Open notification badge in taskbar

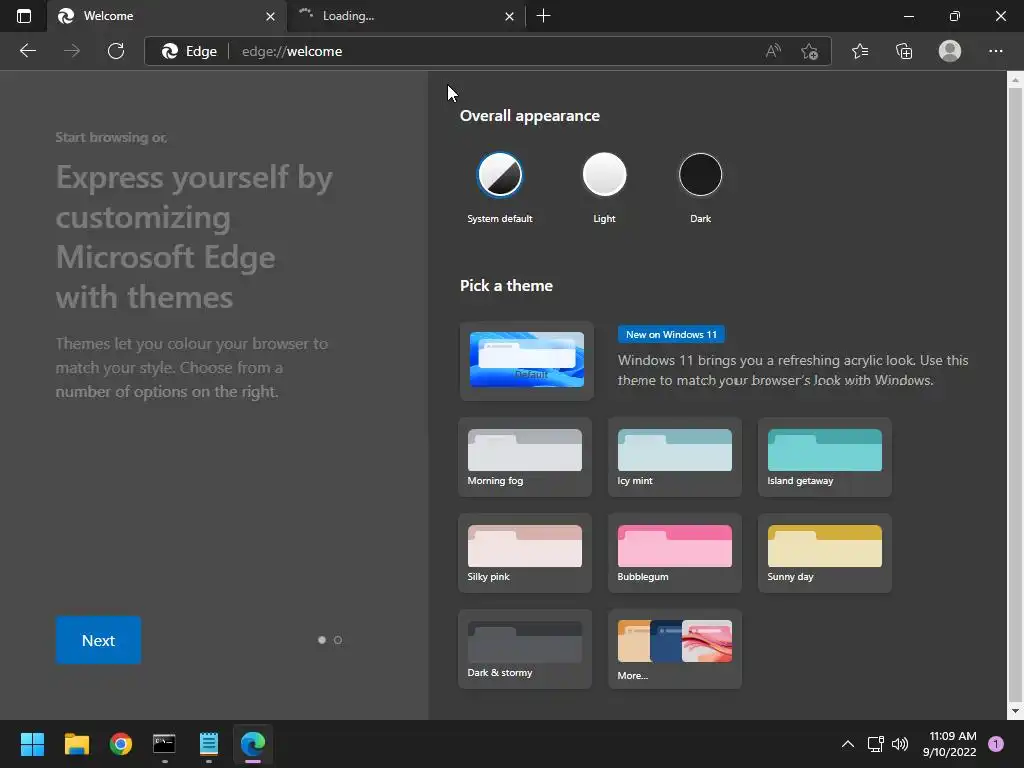(996, 744)
